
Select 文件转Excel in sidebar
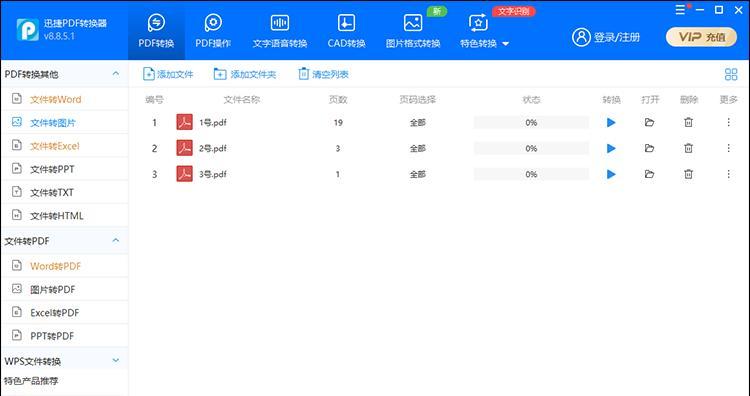(x=64, y=146)
